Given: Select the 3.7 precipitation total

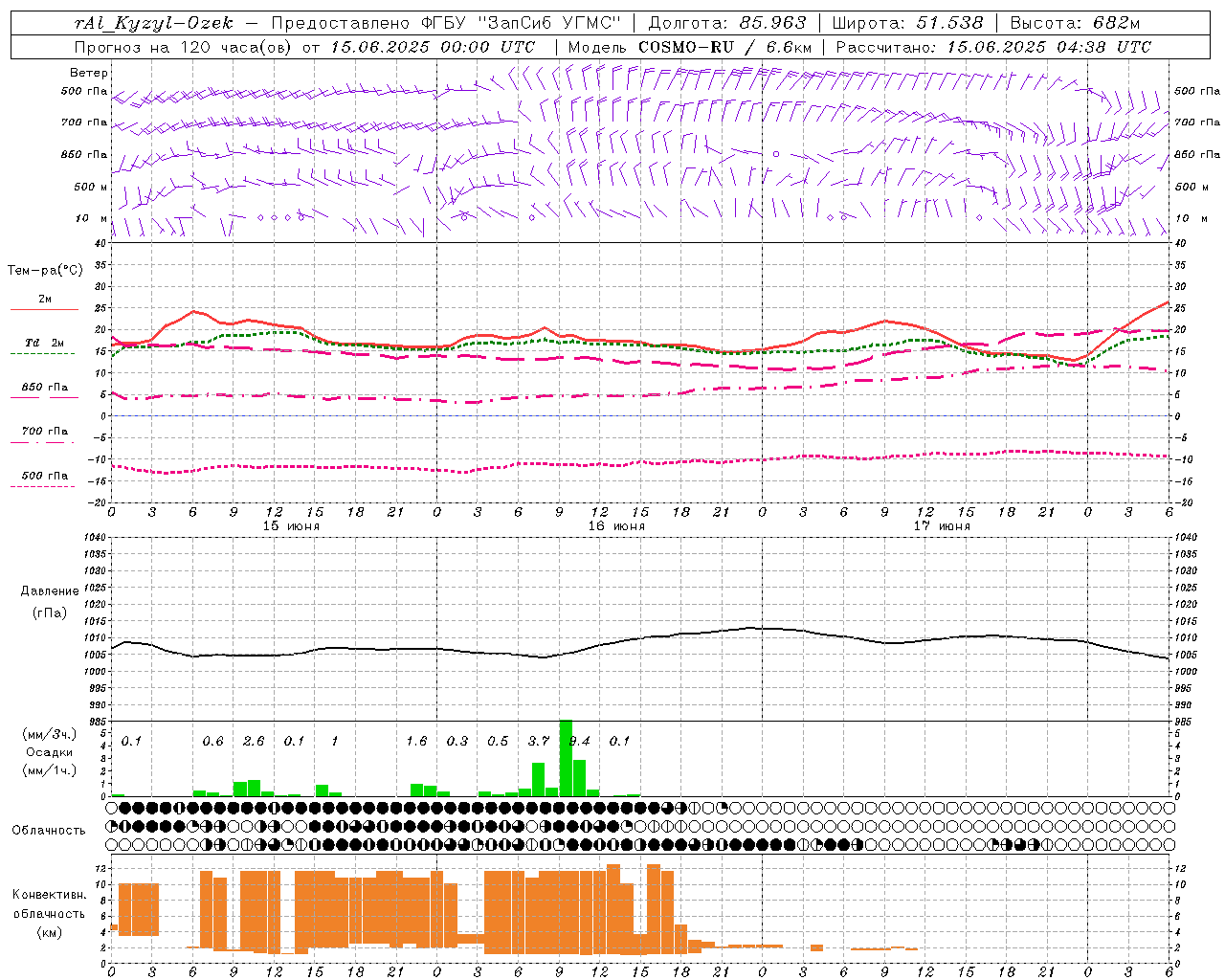Looking at the screenshot, I should [x=539, y=741].
